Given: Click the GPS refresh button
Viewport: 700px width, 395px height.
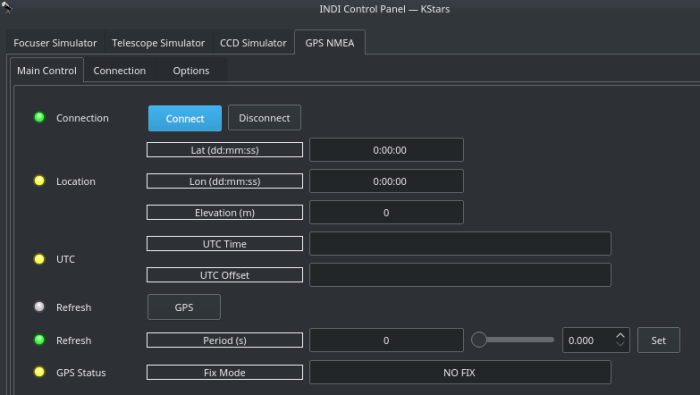Looking at the screenshot, I should [x=184, y=307].
